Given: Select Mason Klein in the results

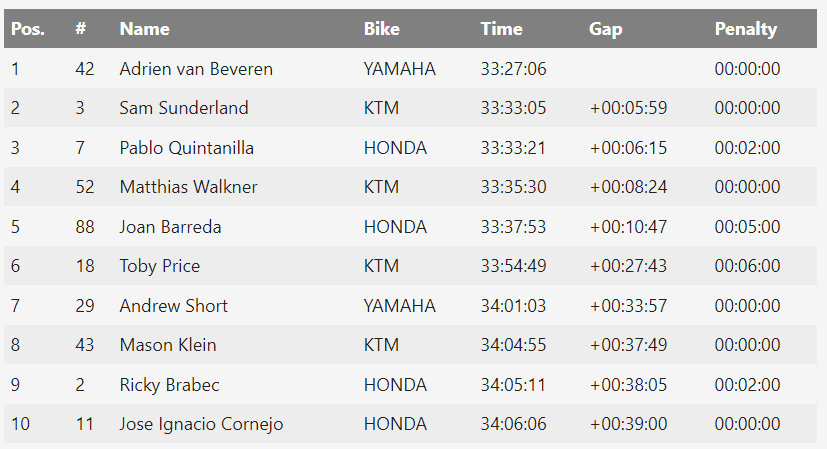Looking at the screenshot, I should click(x=168, y=345).
